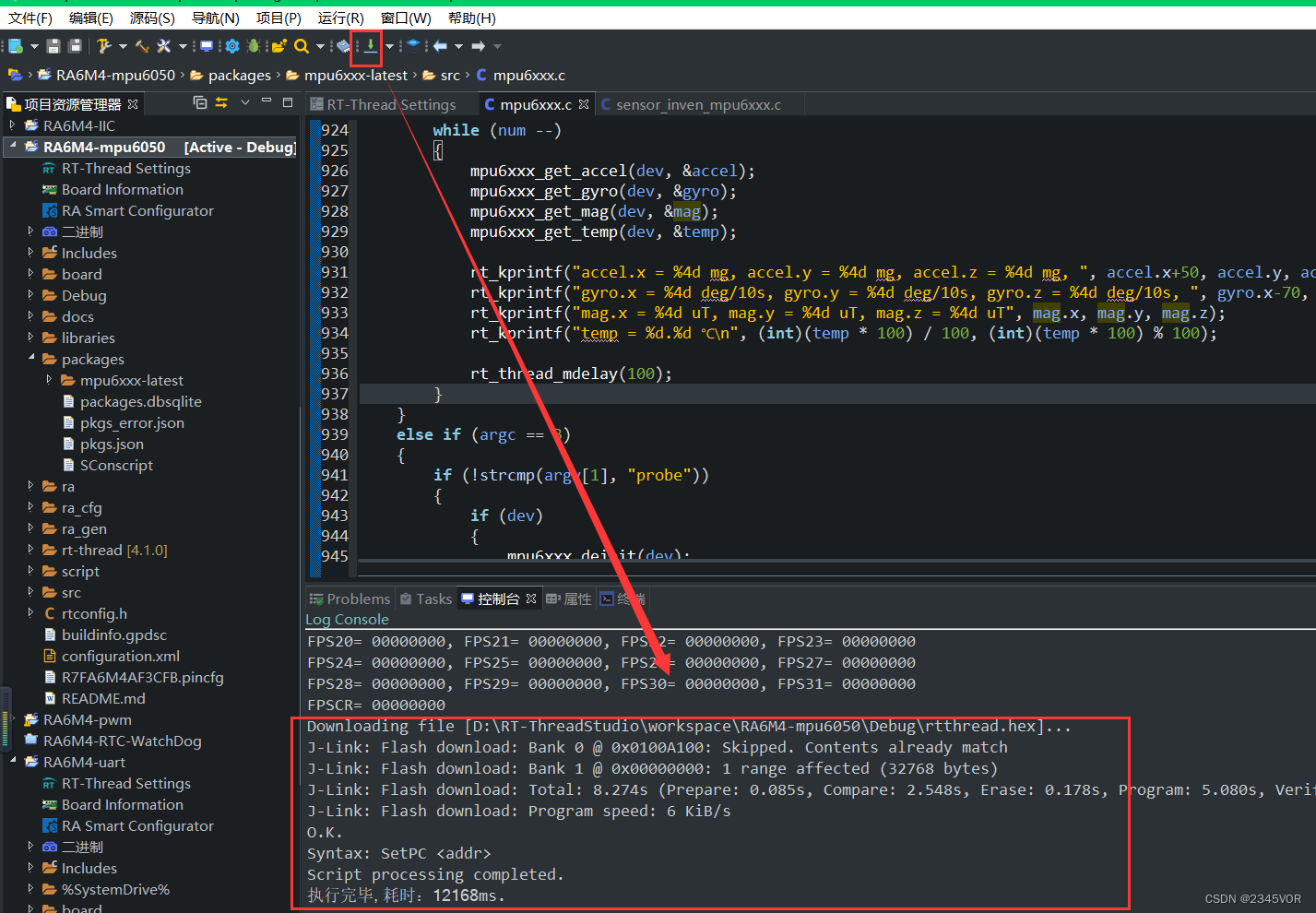Toggle the yellow link with editor arrows
Viewport: 1316px width, 913px height.
[221, 102]
